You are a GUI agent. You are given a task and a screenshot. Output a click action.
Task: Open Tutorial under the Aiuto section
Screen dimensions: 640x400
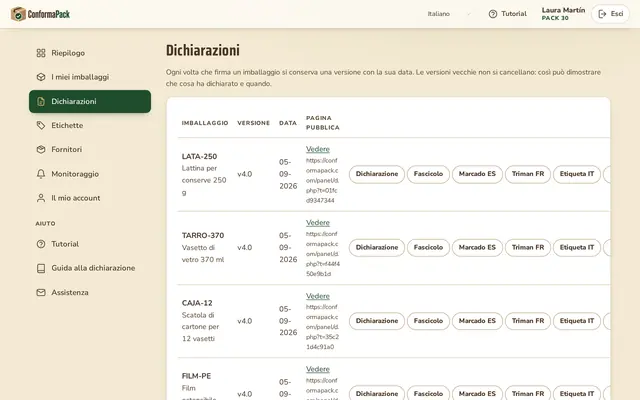tap(90, 244)
